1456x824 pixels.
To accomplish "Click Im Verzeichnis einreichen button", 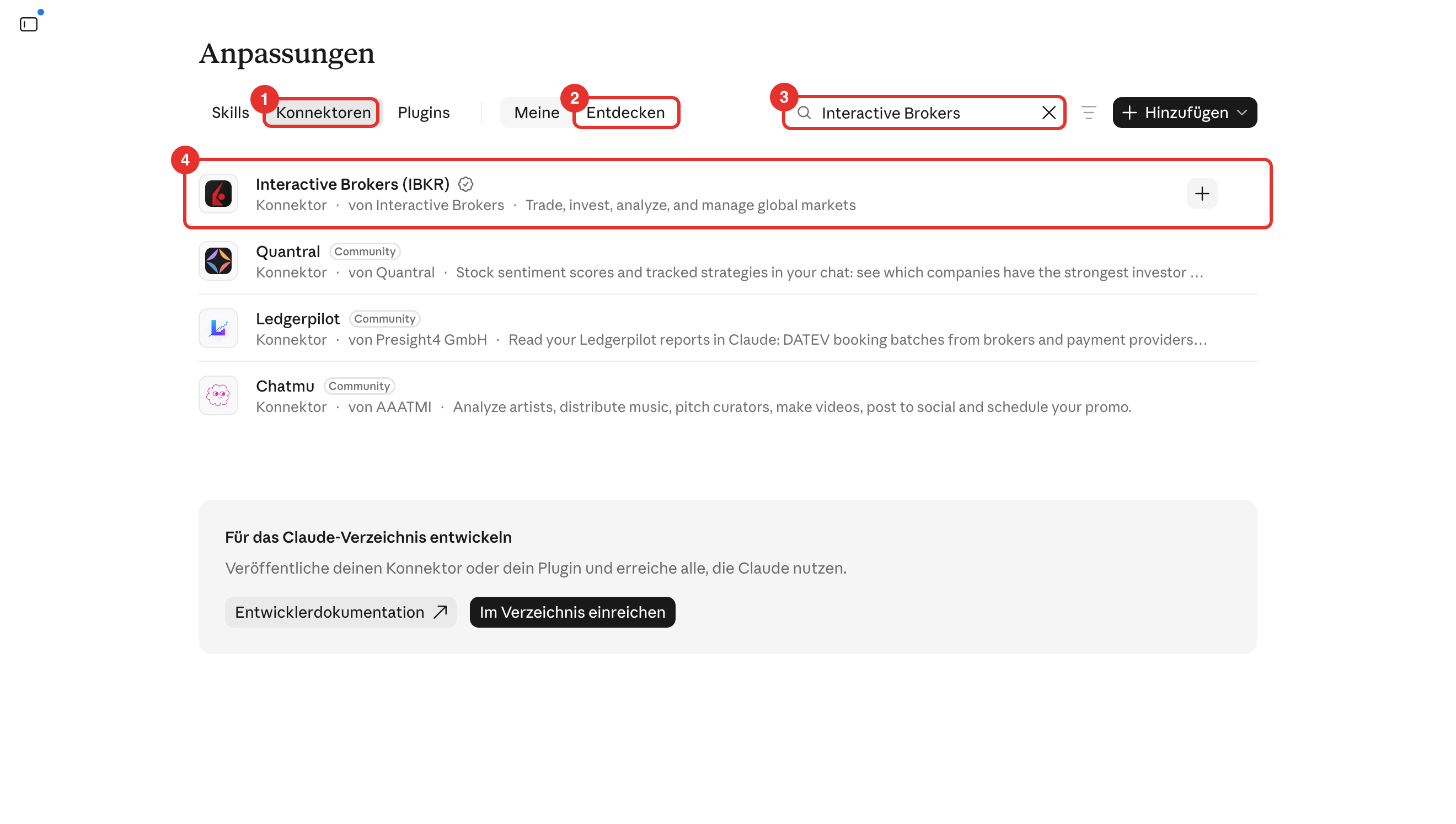I will pos(573,612).
